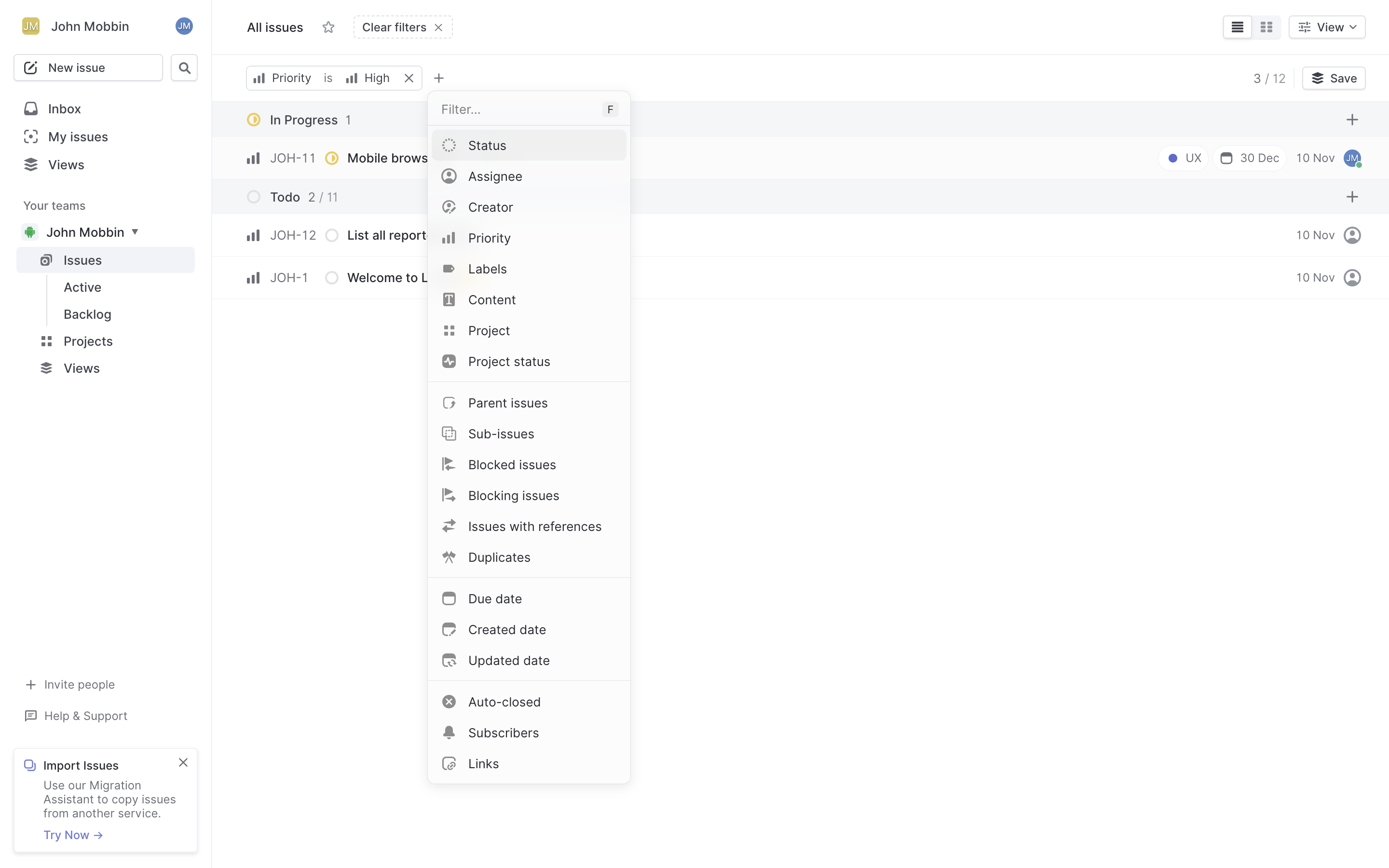Click the JM assignee avatar on JOH-11
The image size is (1389, 868).
pos(1352,158)
